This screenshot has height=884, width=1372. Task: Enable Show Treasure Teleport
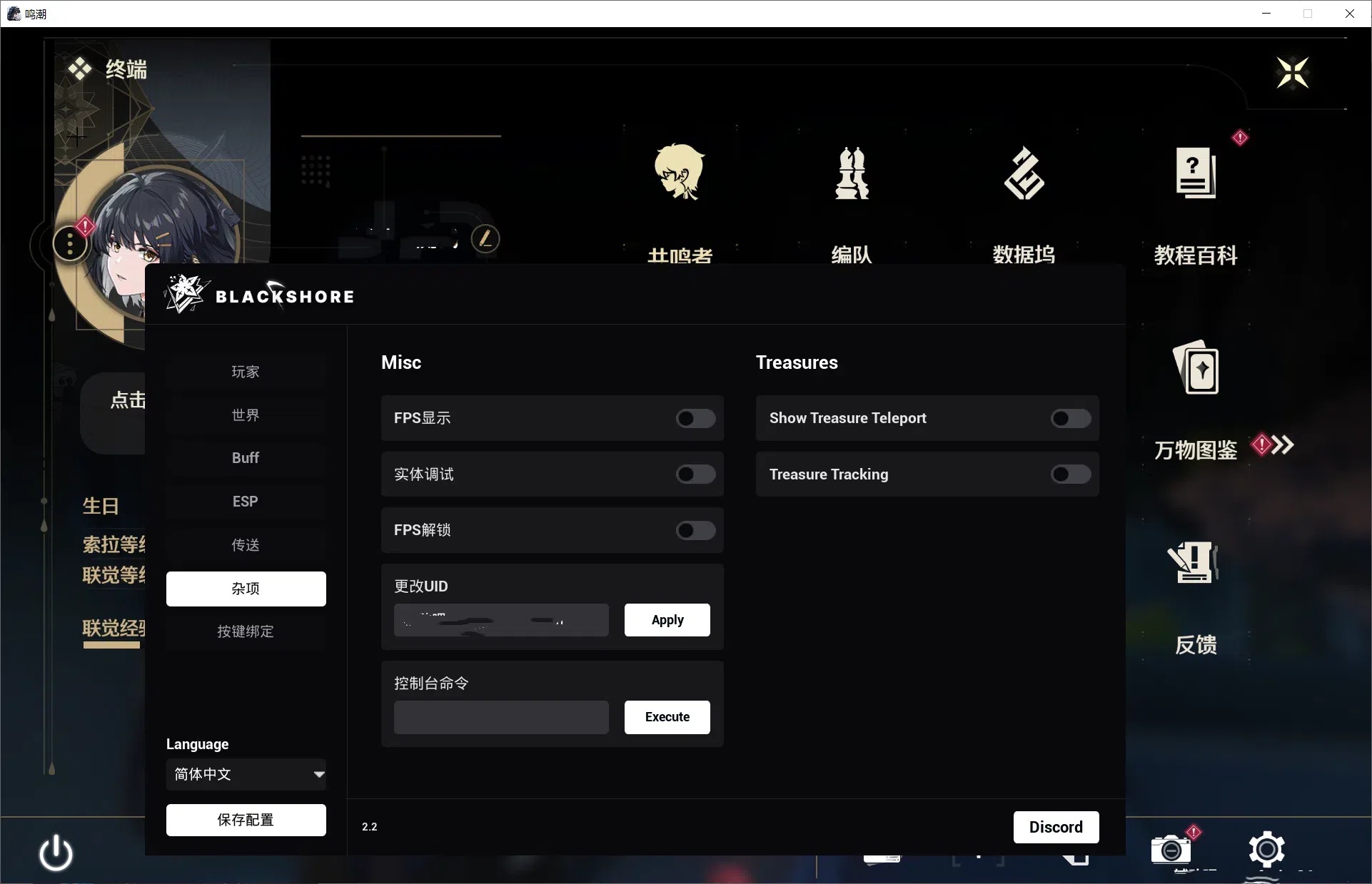[x=1070, y=419]
